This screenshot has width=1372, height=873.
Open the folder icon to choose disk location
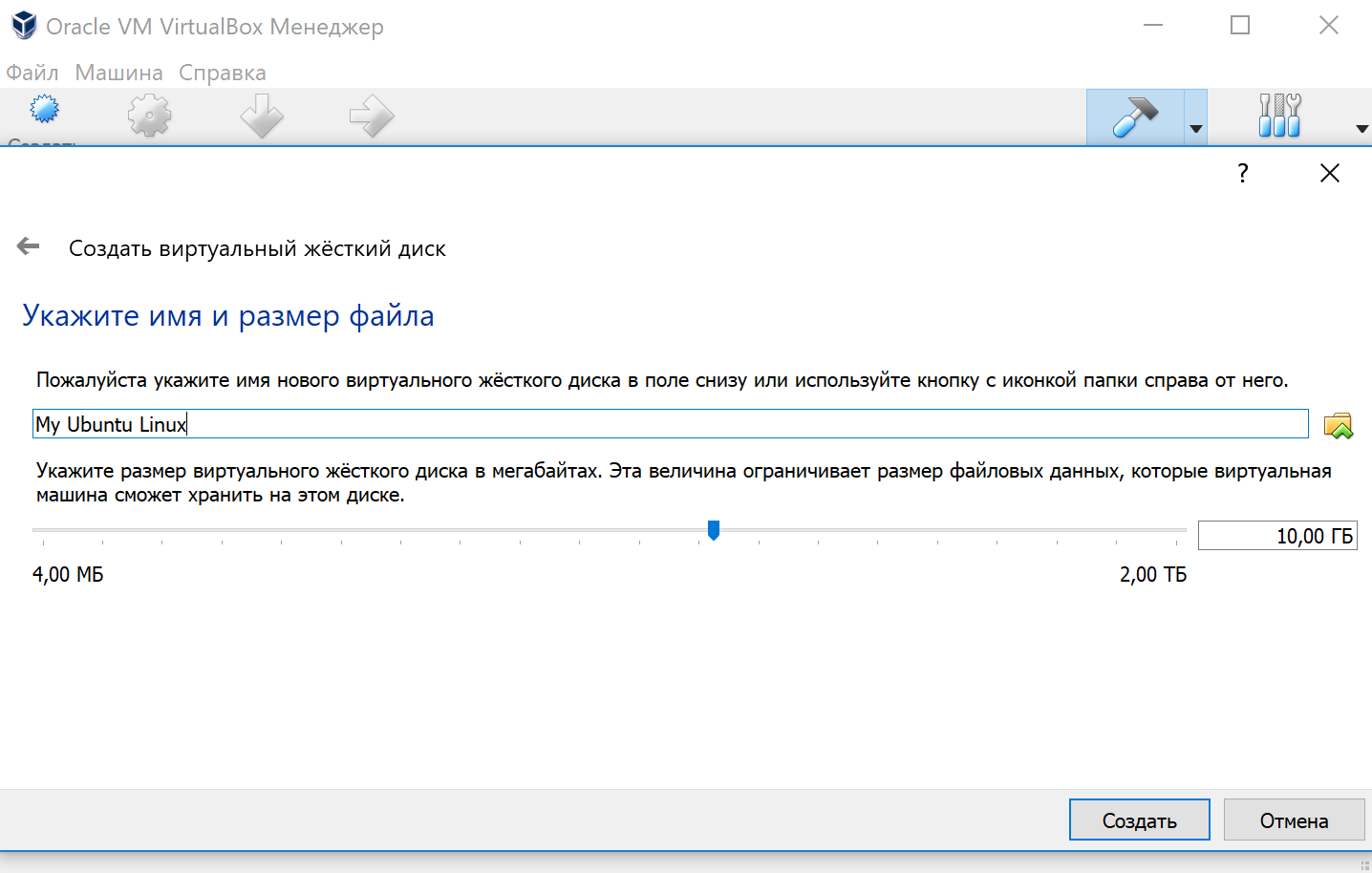pyautogui.click(x=1340, y=423)
